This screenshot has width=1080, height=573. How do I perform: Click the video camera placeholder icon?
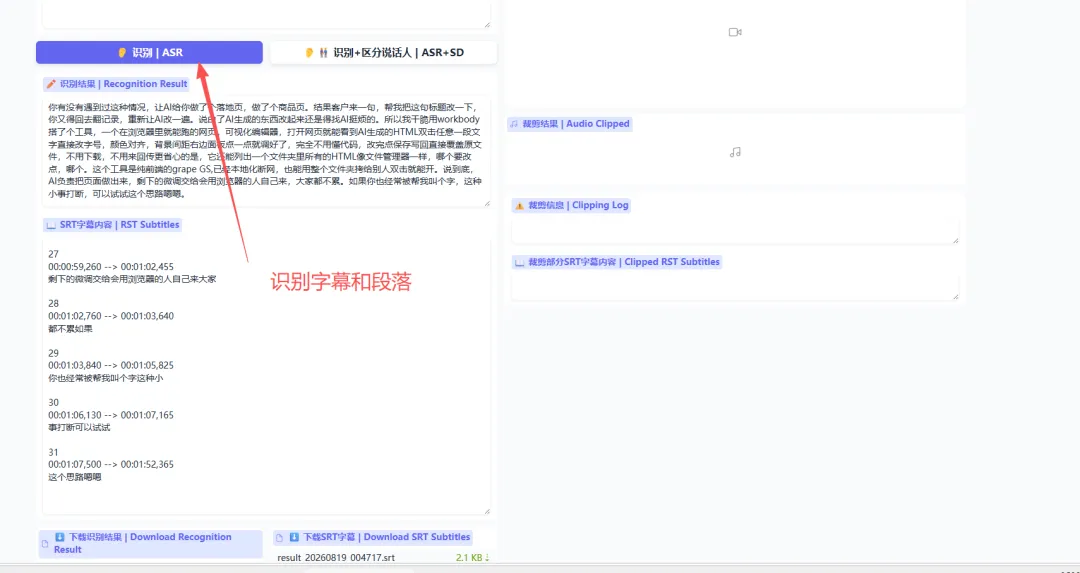tap(735, 32)
